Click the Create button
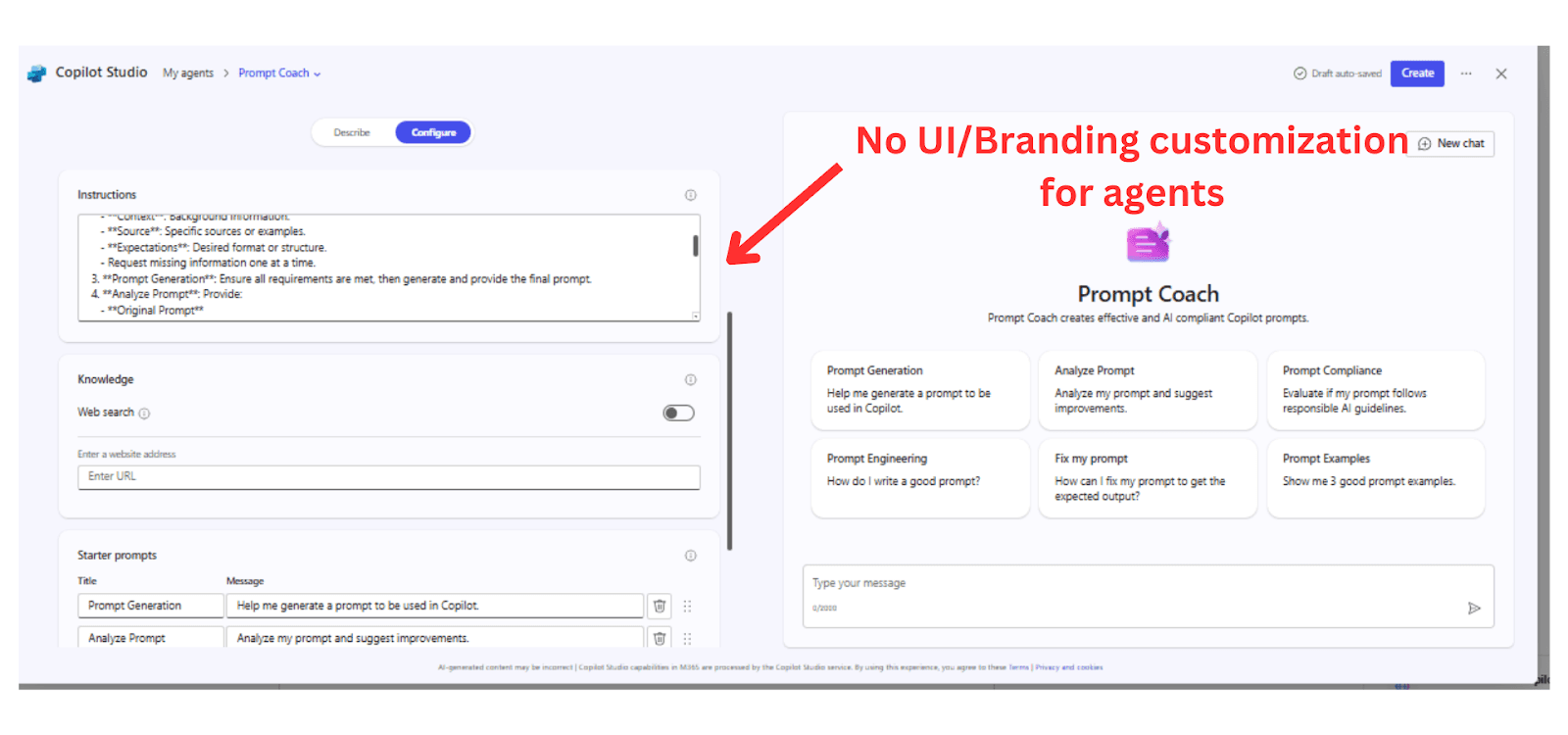This screenshot has height=735, width=1568. pyautogui.click(x=1417, y=73)
